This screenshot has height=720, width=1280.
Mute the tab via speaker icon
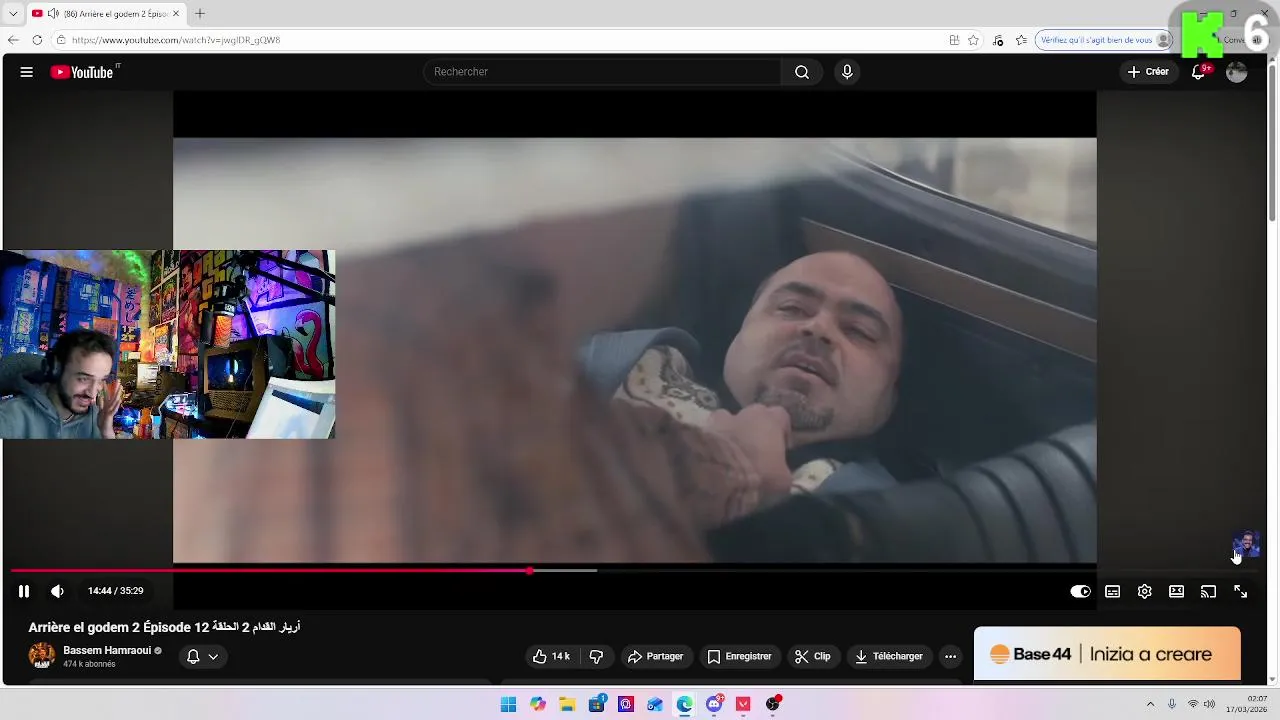point(53,14)
